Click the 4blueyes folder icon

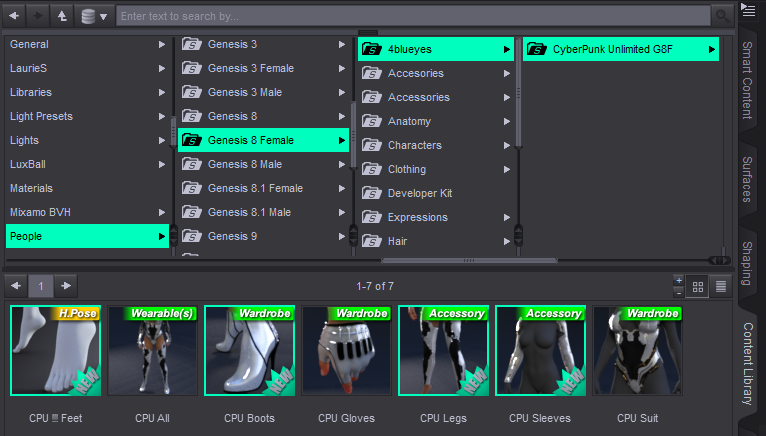(x=372, y=49)
